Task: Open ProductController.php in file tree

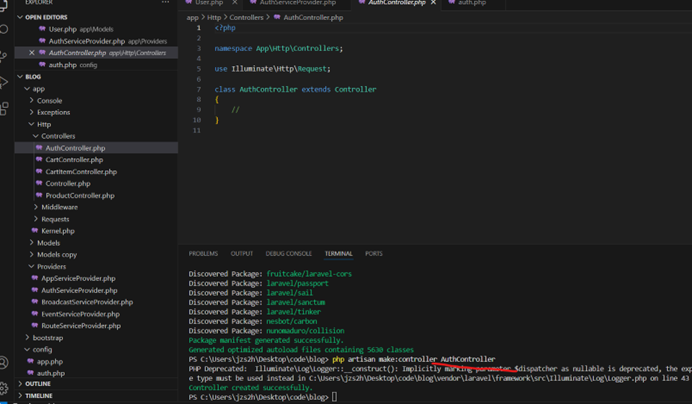Action: click(97, 196)
